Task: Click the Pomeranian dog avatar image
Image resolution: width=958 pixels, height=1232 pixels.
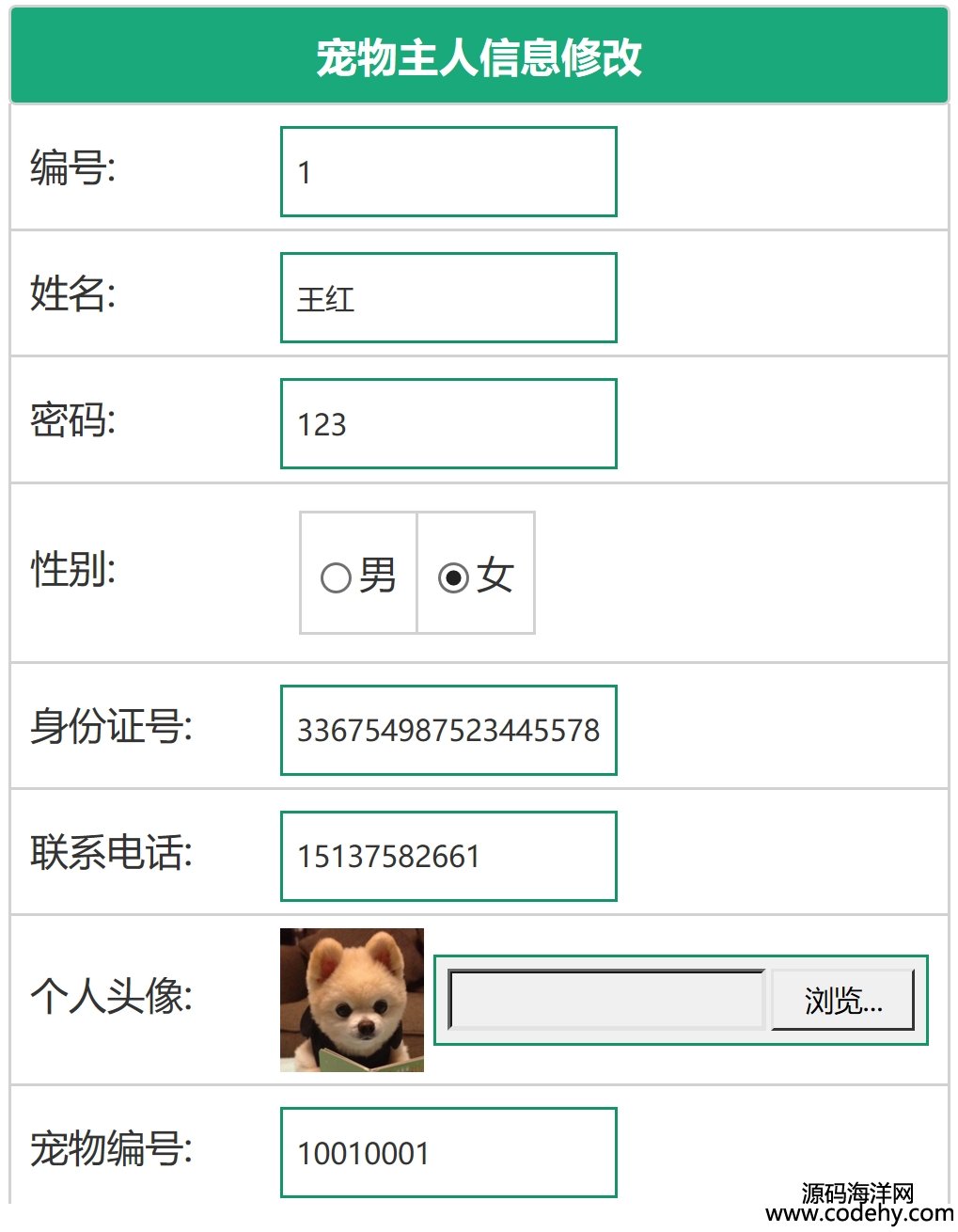Action: point(352,1000)
